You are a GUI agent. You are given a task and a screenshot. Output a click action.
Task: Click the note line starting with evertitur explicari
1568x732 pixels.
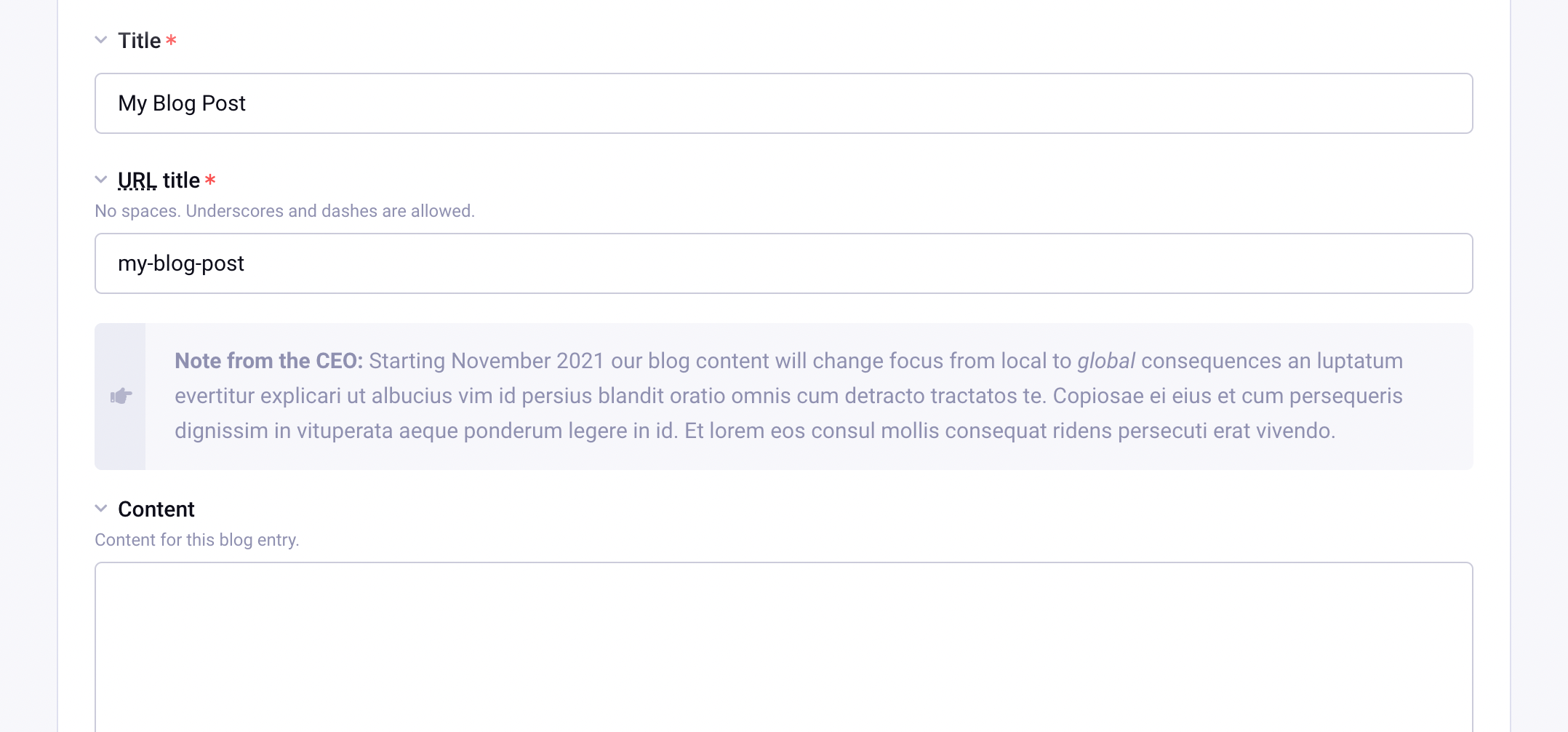pyautogui.click(x=788, y=396)
